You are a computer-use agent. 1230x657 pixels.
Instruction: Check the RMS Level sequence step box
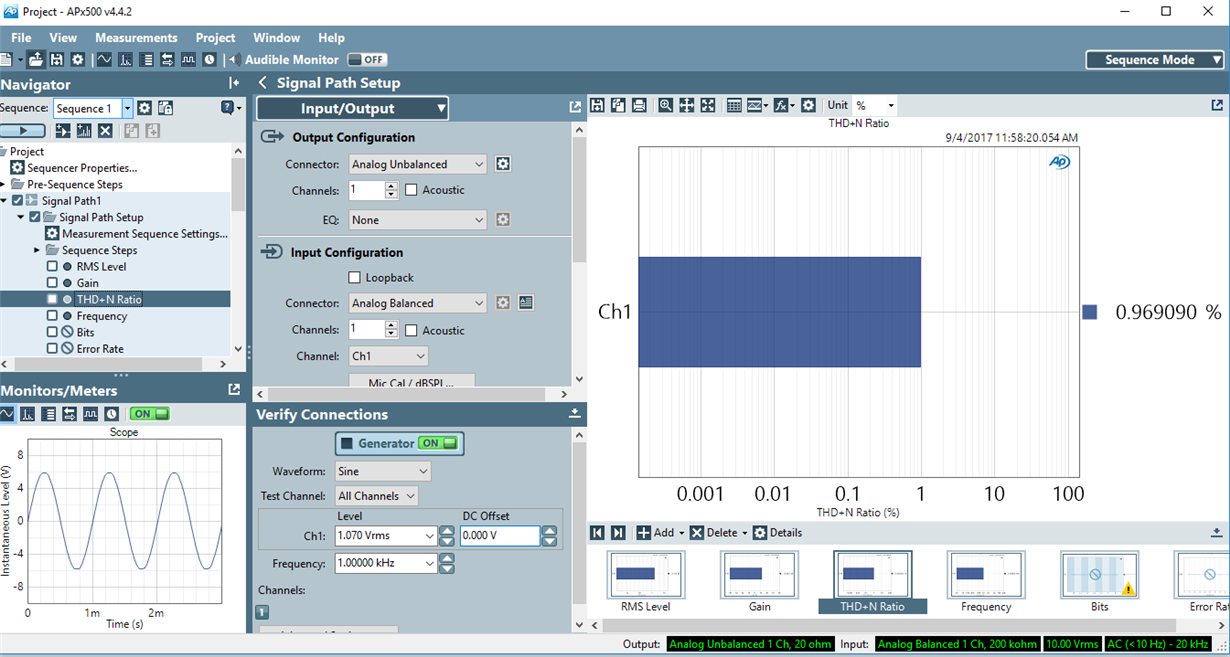(53, 267)
